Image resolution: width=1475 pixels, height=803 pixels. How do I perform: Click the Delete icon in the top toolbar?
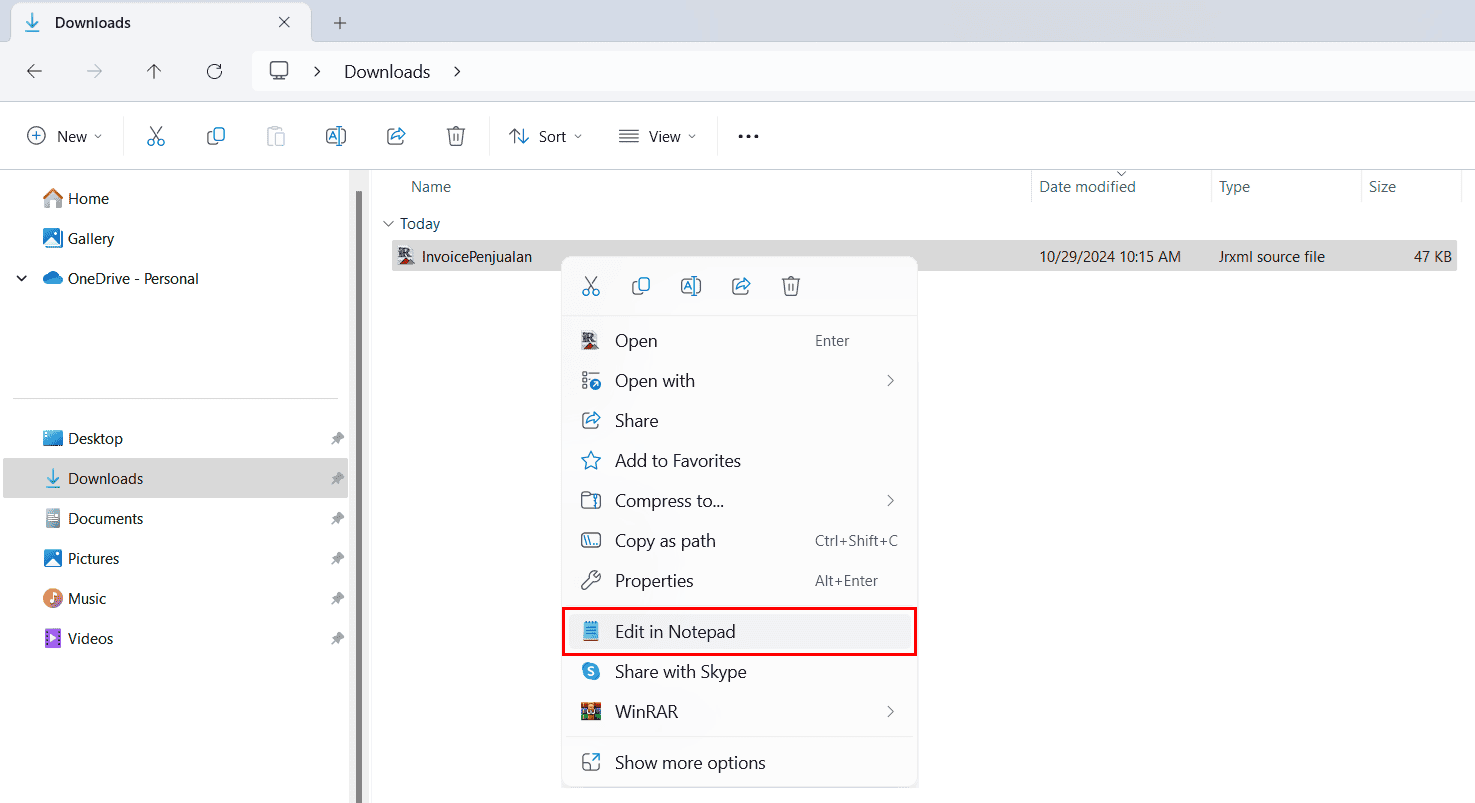[456, 136]
